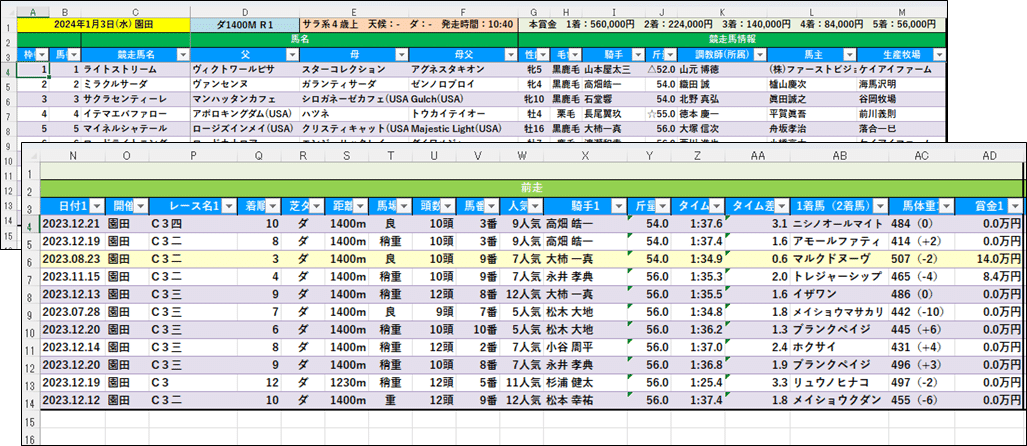Open the 母 column filter arrow

(x=401, y=54)
